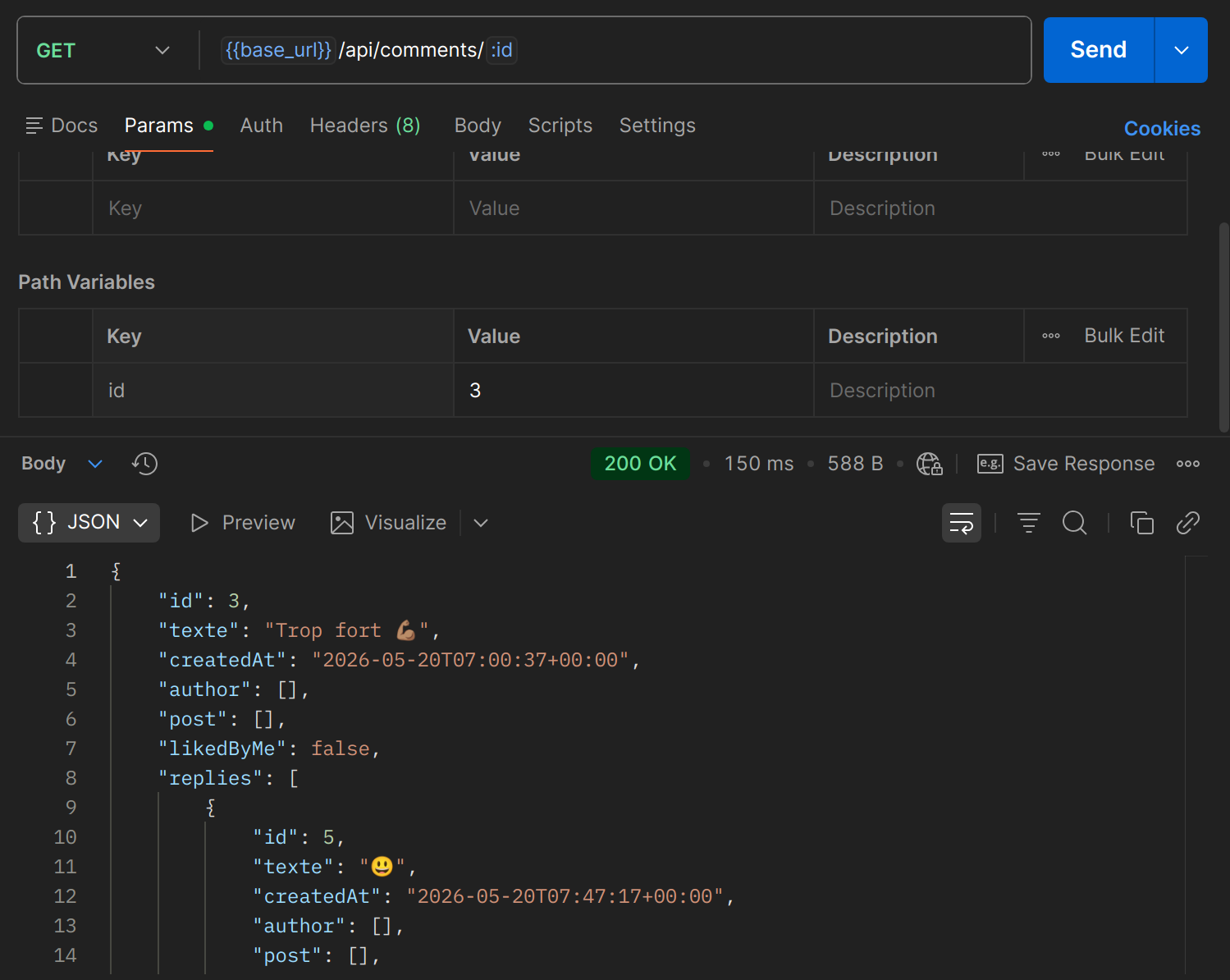
Task: Search within the response body
Action: pyautogui.click(x=1074, y=523)
